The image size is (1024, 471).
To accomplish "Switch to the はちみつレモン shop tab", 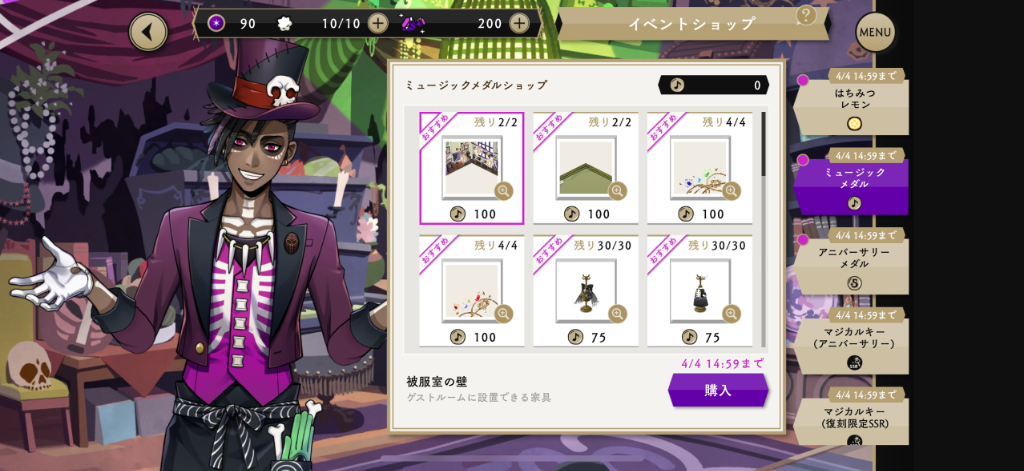I will [851, 102].
